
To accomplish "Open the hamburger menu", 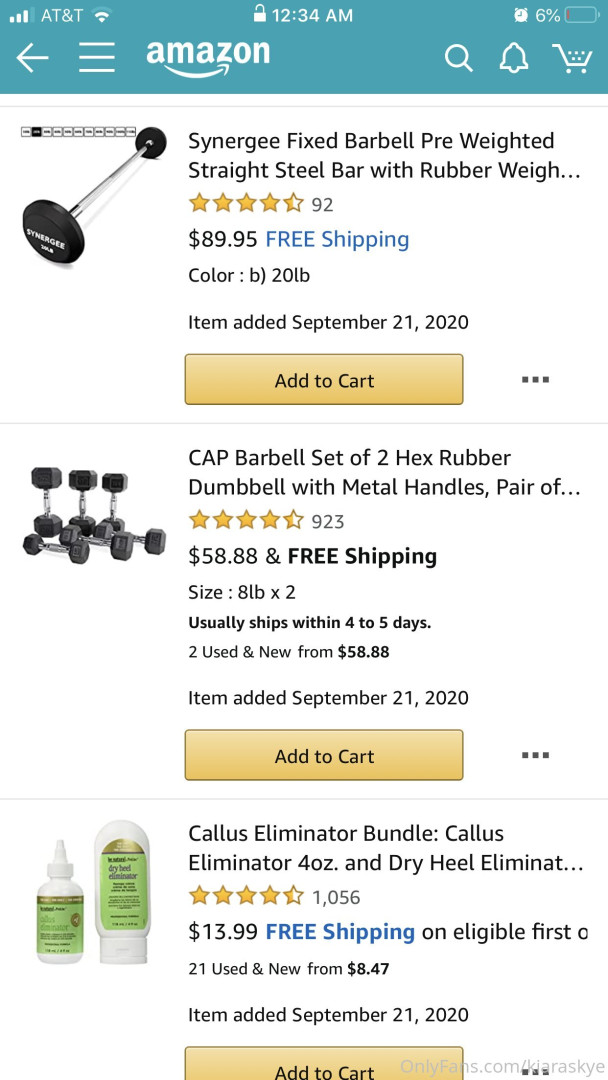I will (x=97, y=58).
